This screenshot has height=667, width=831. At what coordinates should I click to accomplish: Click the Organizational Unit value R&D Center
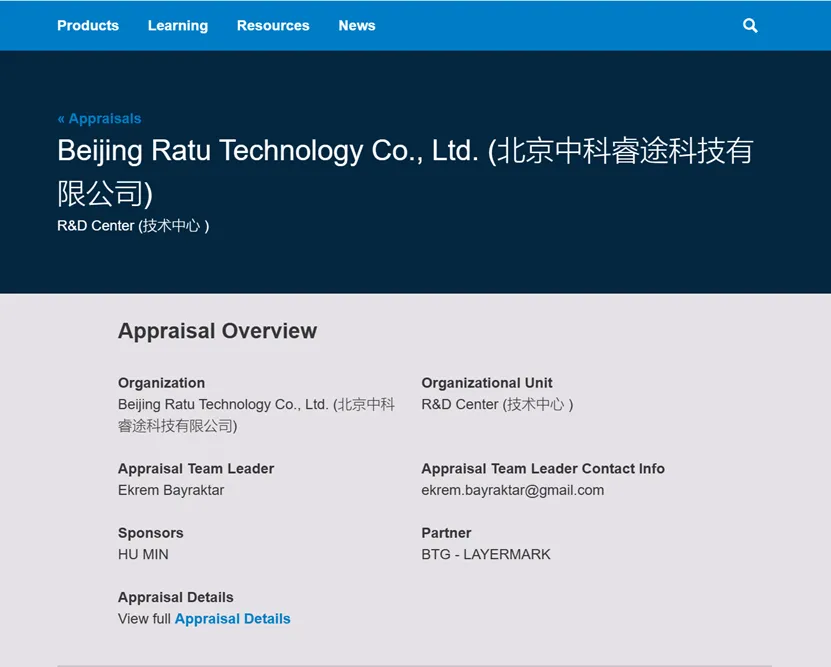[497, 404]
